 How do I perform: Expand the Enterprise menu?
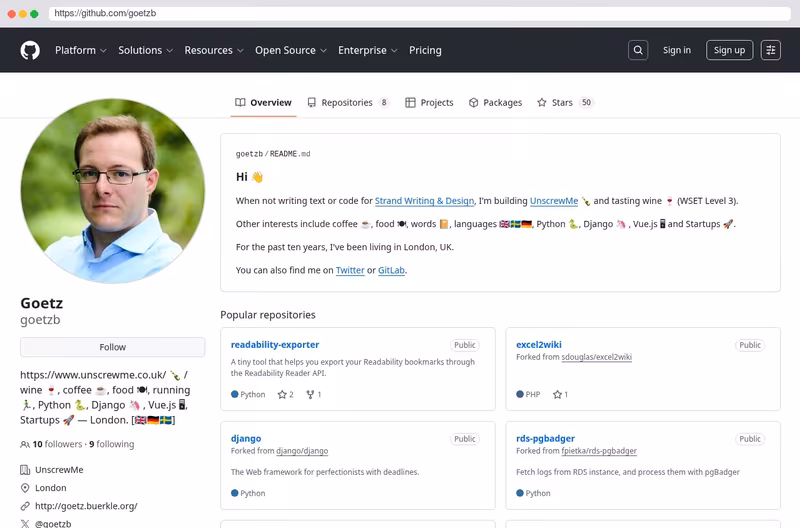point(367,50)
